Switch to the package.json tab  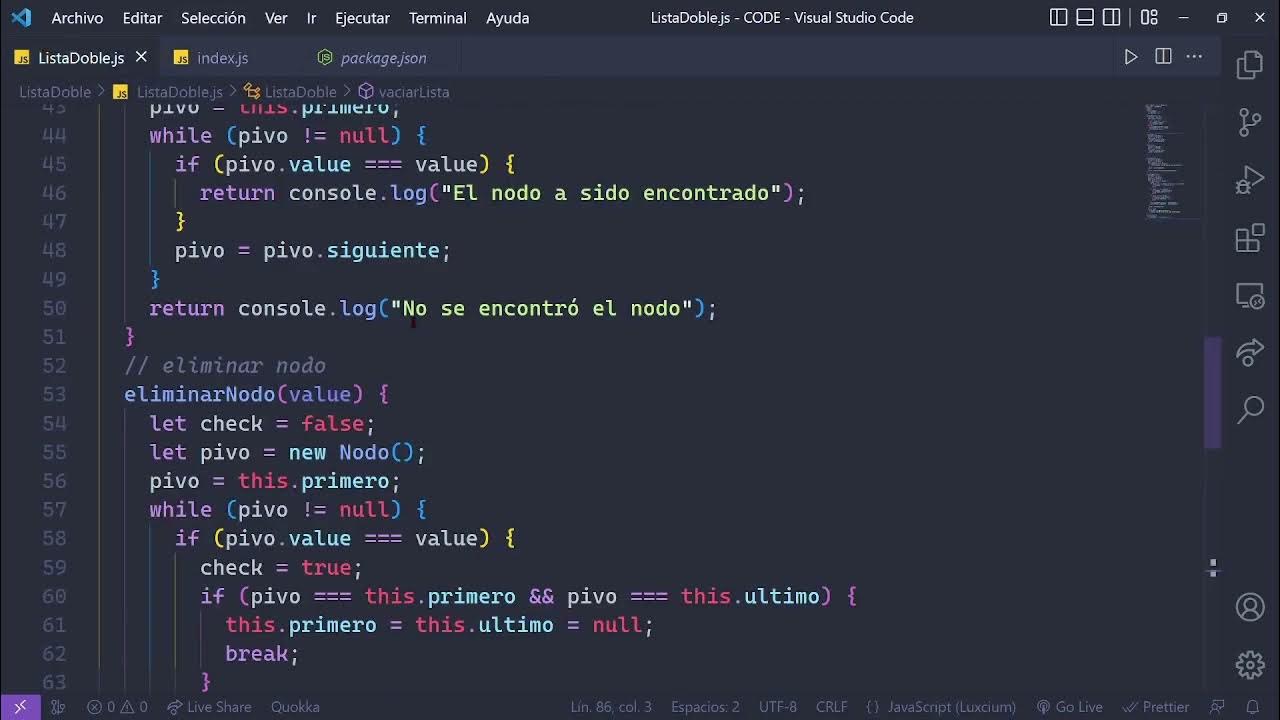pyautogui.click(x=383, y=58)
